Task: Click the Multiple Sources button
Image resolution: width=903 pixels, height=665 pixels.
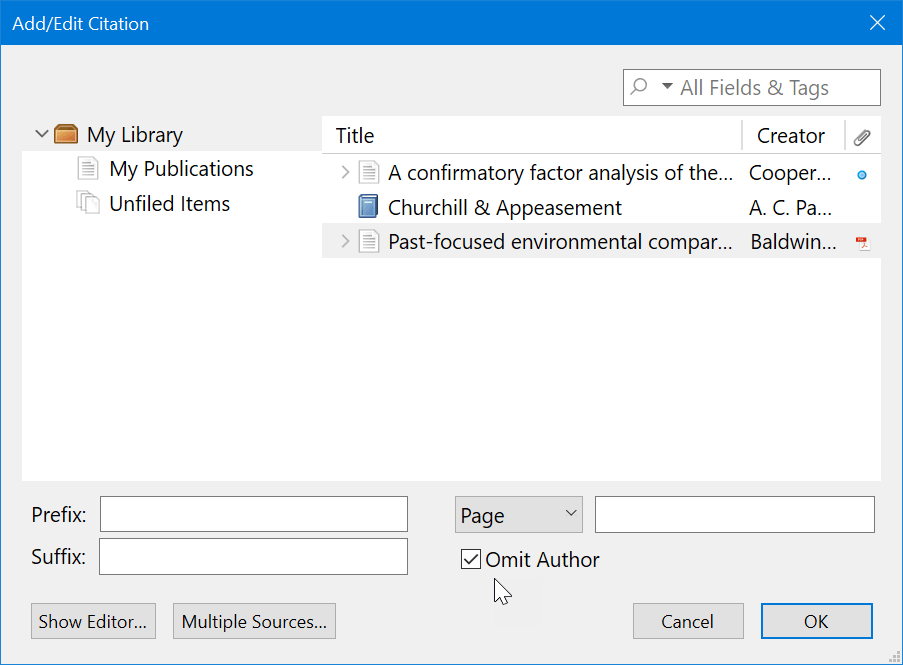Action: (x=254, y=621)
